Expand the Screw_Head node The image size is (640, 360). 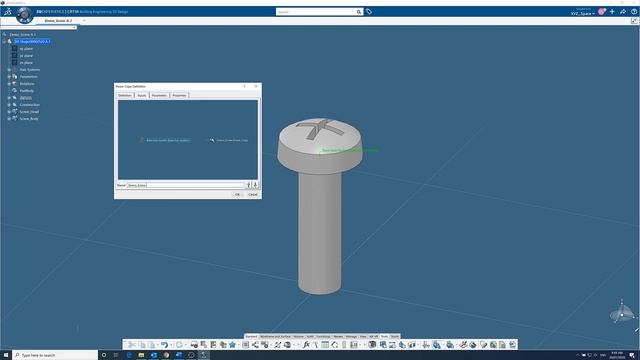pos(9,111)
